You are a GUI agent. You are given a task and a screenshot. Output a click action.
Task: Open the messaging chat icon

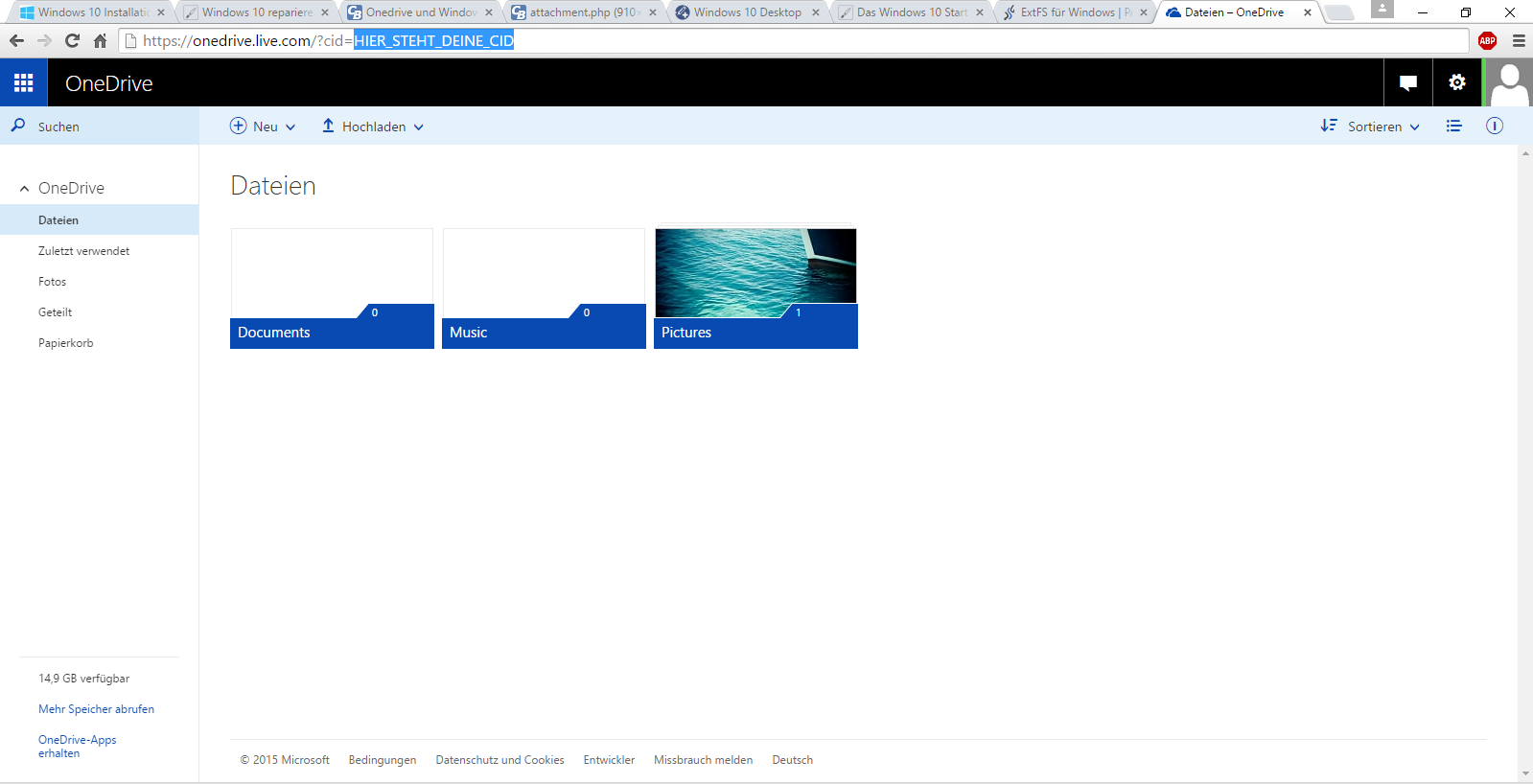point(1408,82)
